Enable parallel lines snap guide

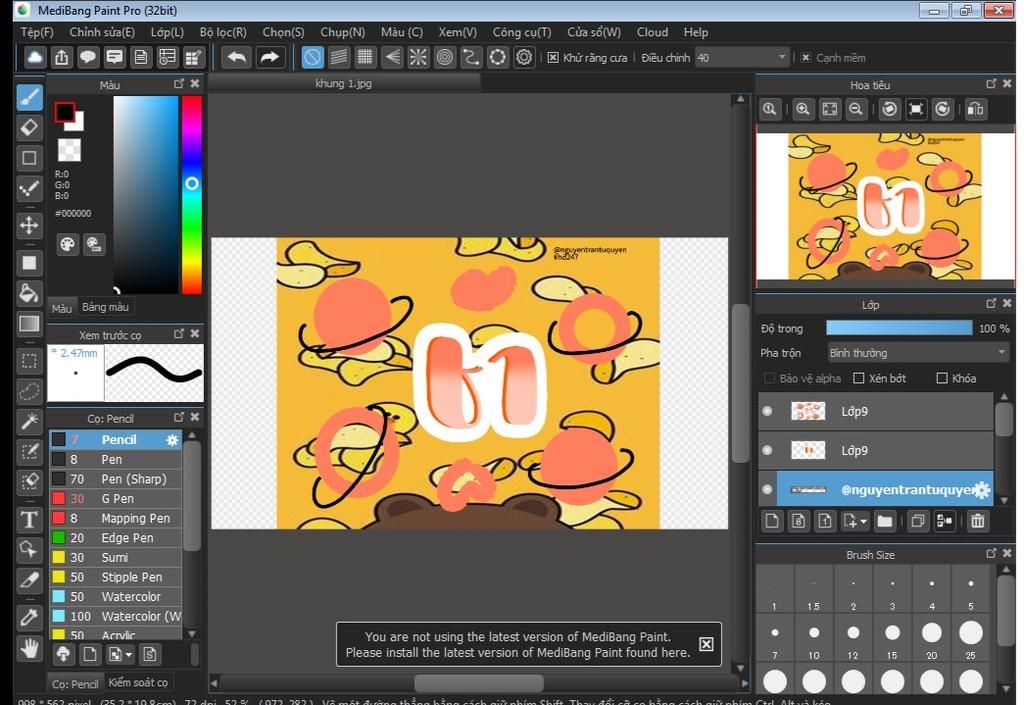[339, 57]
